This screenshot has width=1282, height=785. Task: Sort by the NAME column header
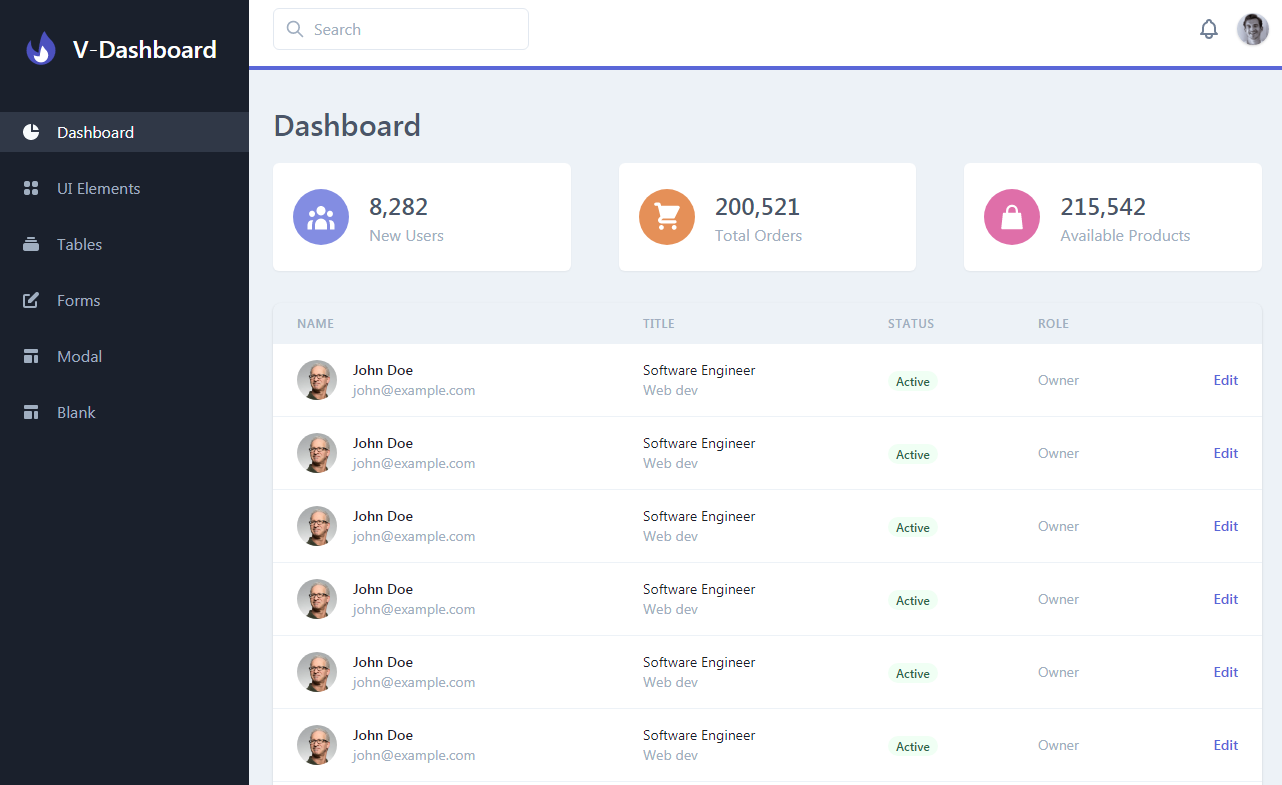[315, 323]
